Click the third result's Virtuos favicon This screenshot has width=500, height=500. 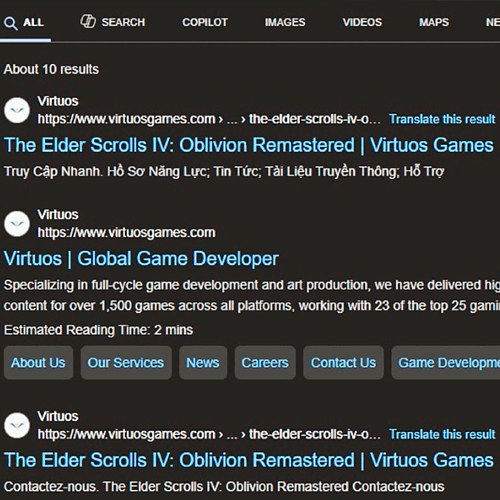pyautogui.click(x=17, y=425)
